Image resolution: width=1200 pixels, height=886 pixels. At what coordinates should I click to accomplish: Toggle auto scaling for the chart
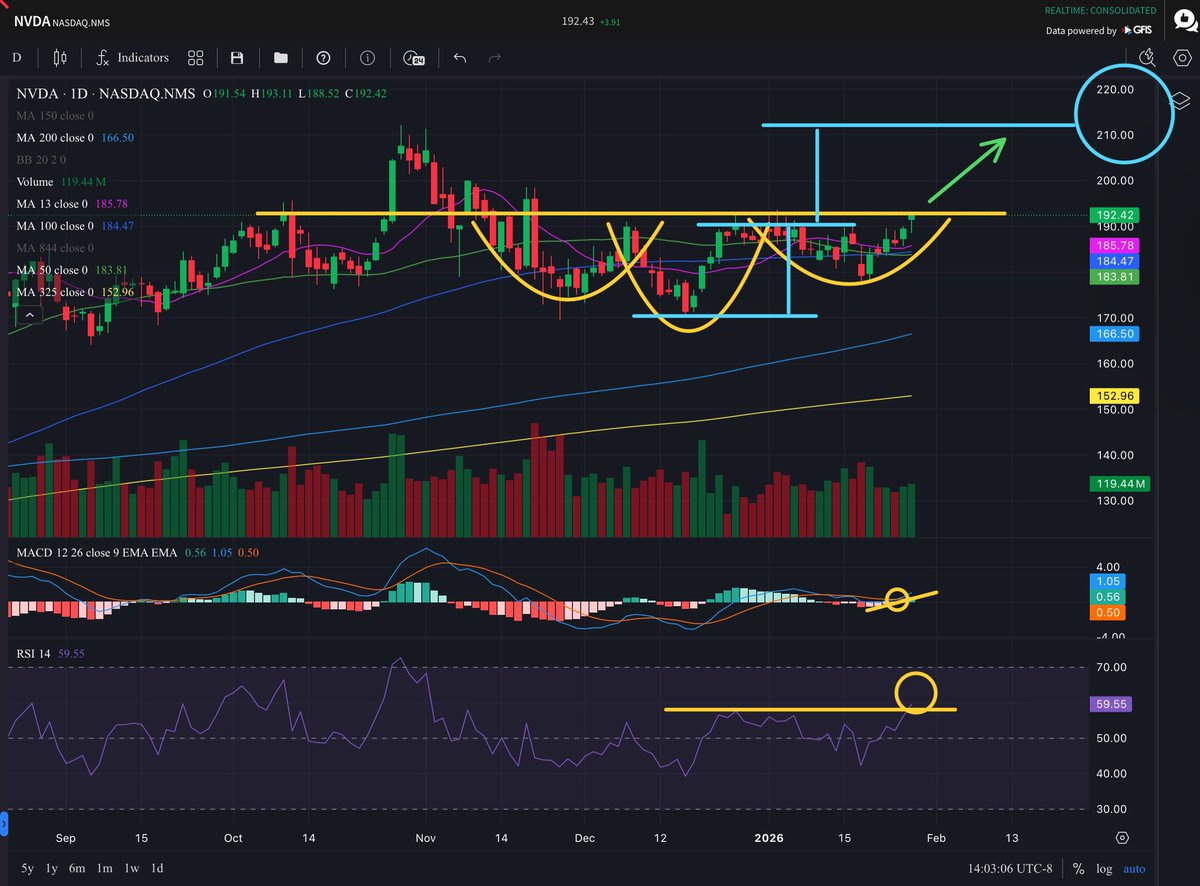[1134, 868]
